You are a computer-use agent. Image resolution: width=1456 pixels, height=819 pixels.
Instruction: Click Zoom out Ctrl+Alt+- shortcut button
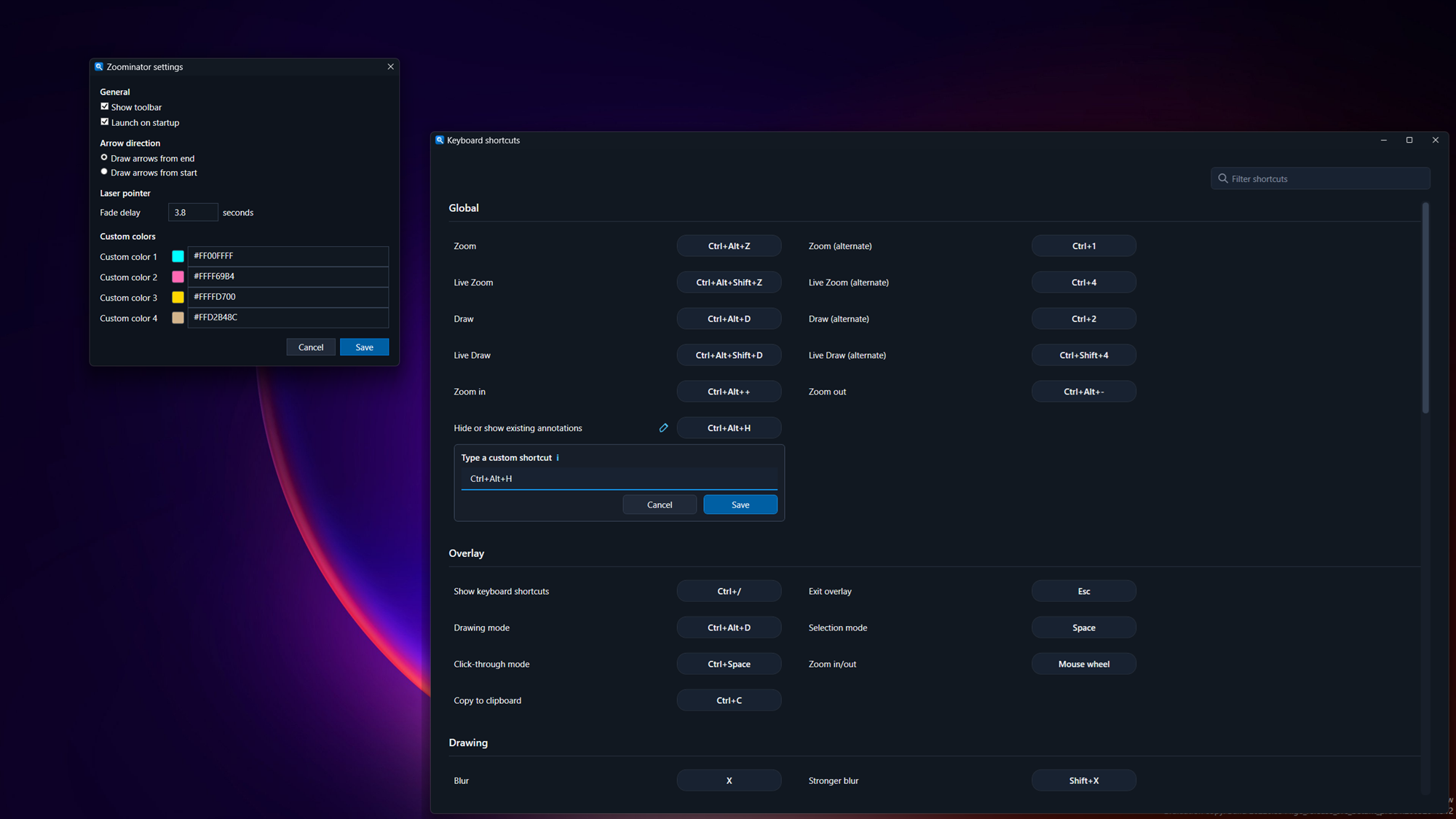coord(1084,392)
